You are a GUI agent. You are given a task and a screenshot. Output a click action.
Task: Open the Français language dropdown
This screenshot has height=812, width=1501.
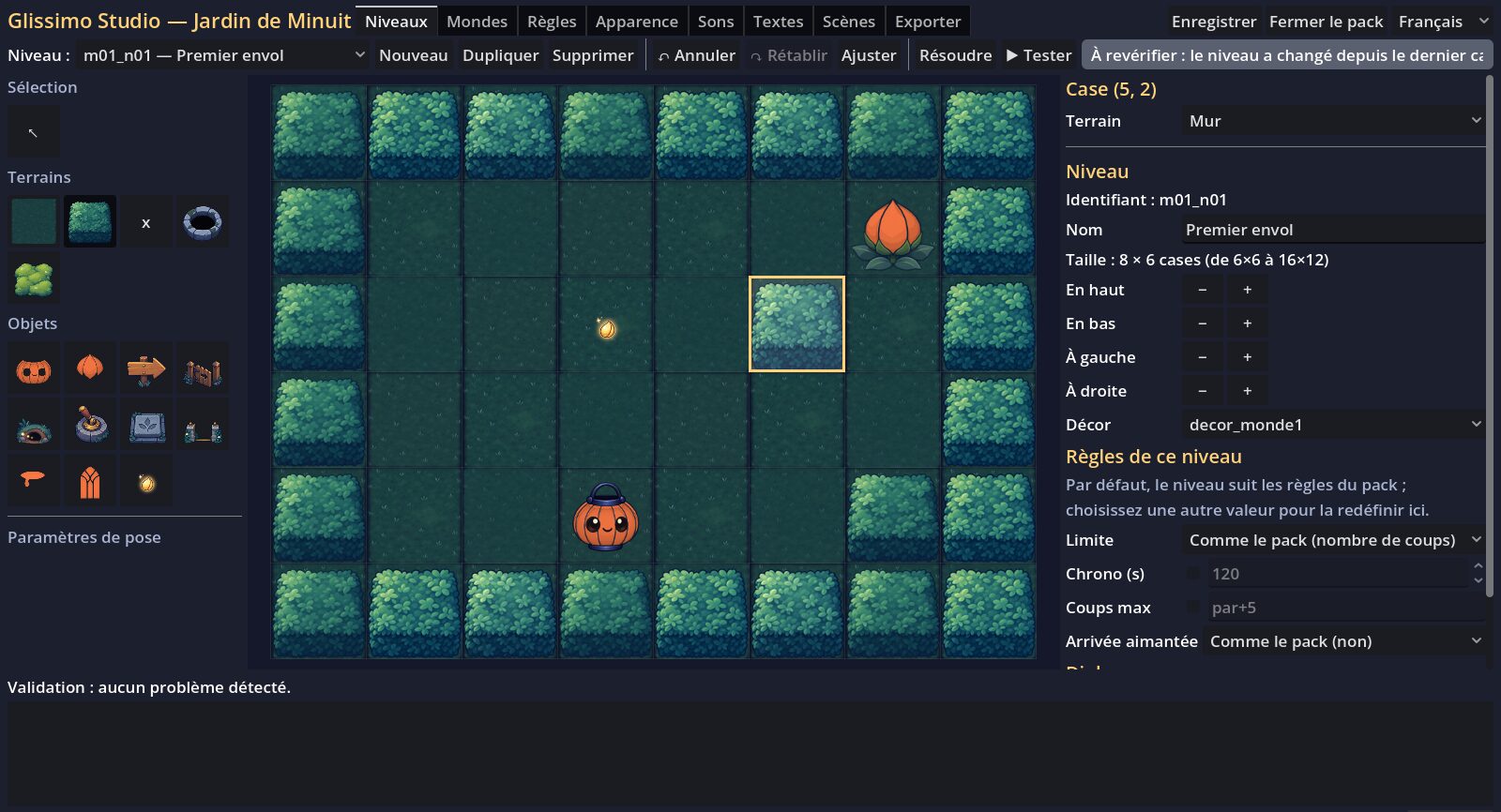tap(1442, 22)
